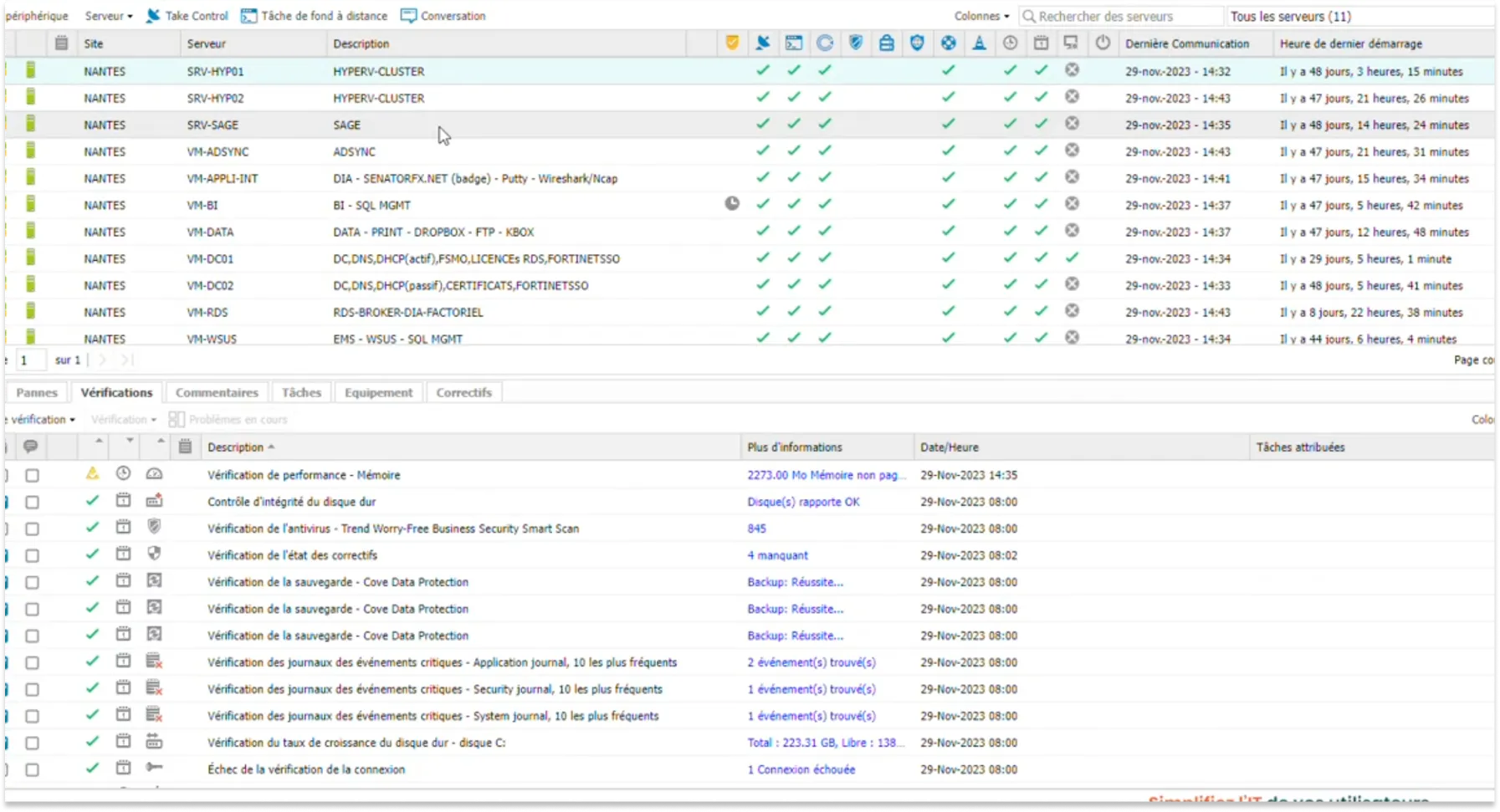Click the maintenance cone column header icon
This screenshot has height=812, width=1500.
click(x=980, y=43)
